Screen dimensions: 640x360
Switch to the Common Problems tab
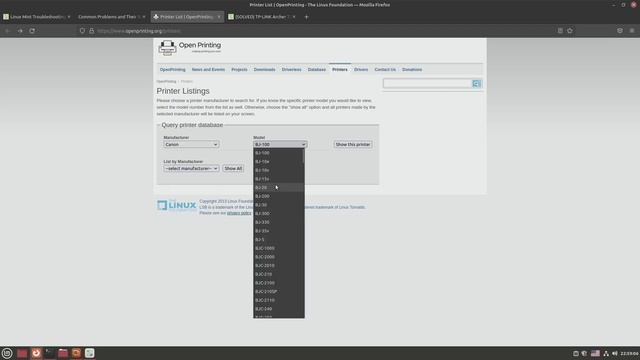click(x=110, y=17)
